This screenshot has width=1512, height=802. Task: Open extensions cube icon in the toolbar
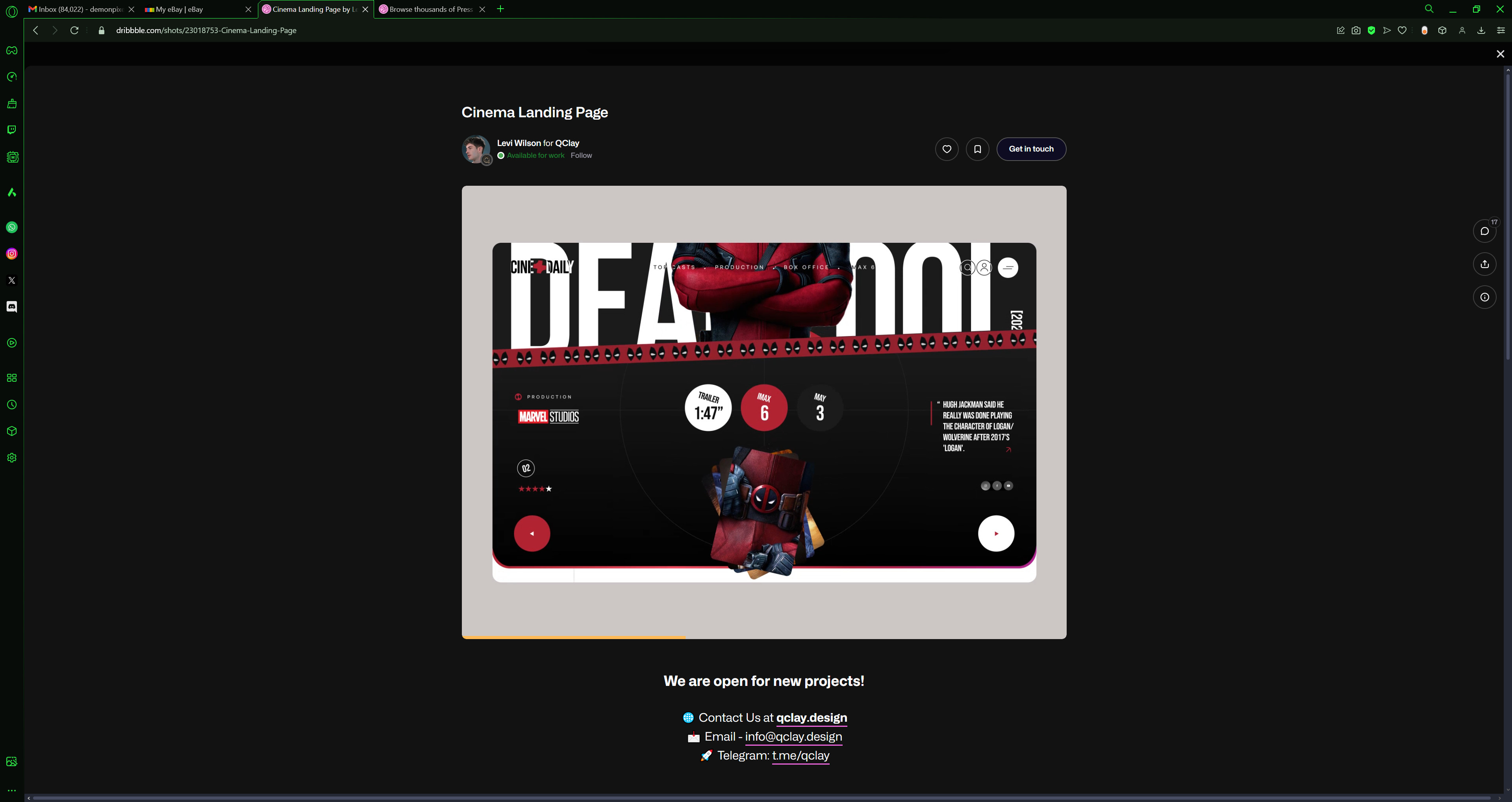[1442, 31]
